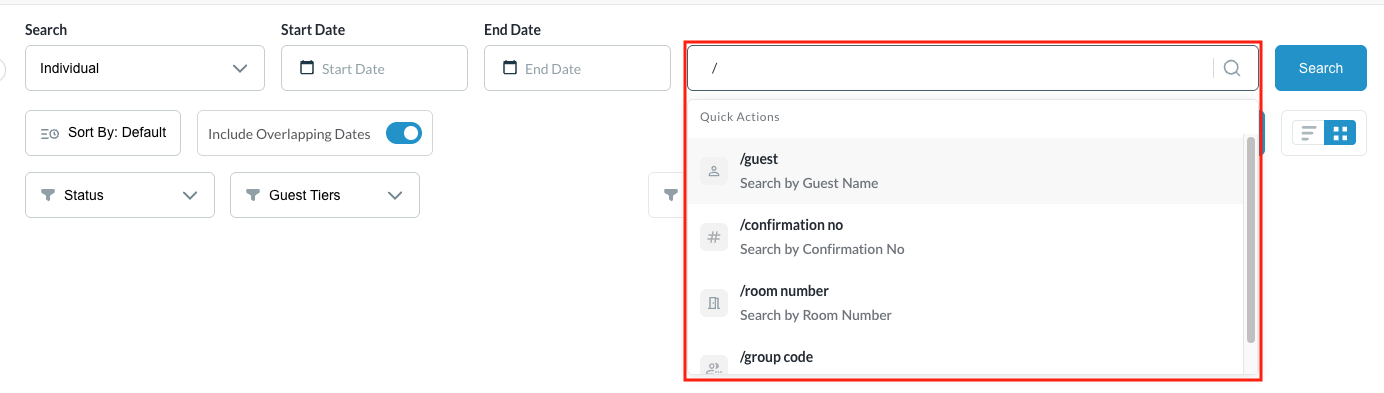Click the door icon beside /room number
This screenshot has width=1384, height=393.
click(714, 303)
